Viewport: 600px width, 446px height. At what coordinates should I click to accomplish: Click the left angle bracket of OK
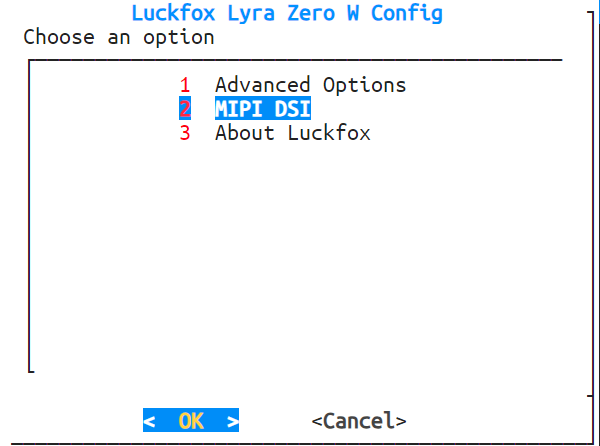tap(149, 421)
